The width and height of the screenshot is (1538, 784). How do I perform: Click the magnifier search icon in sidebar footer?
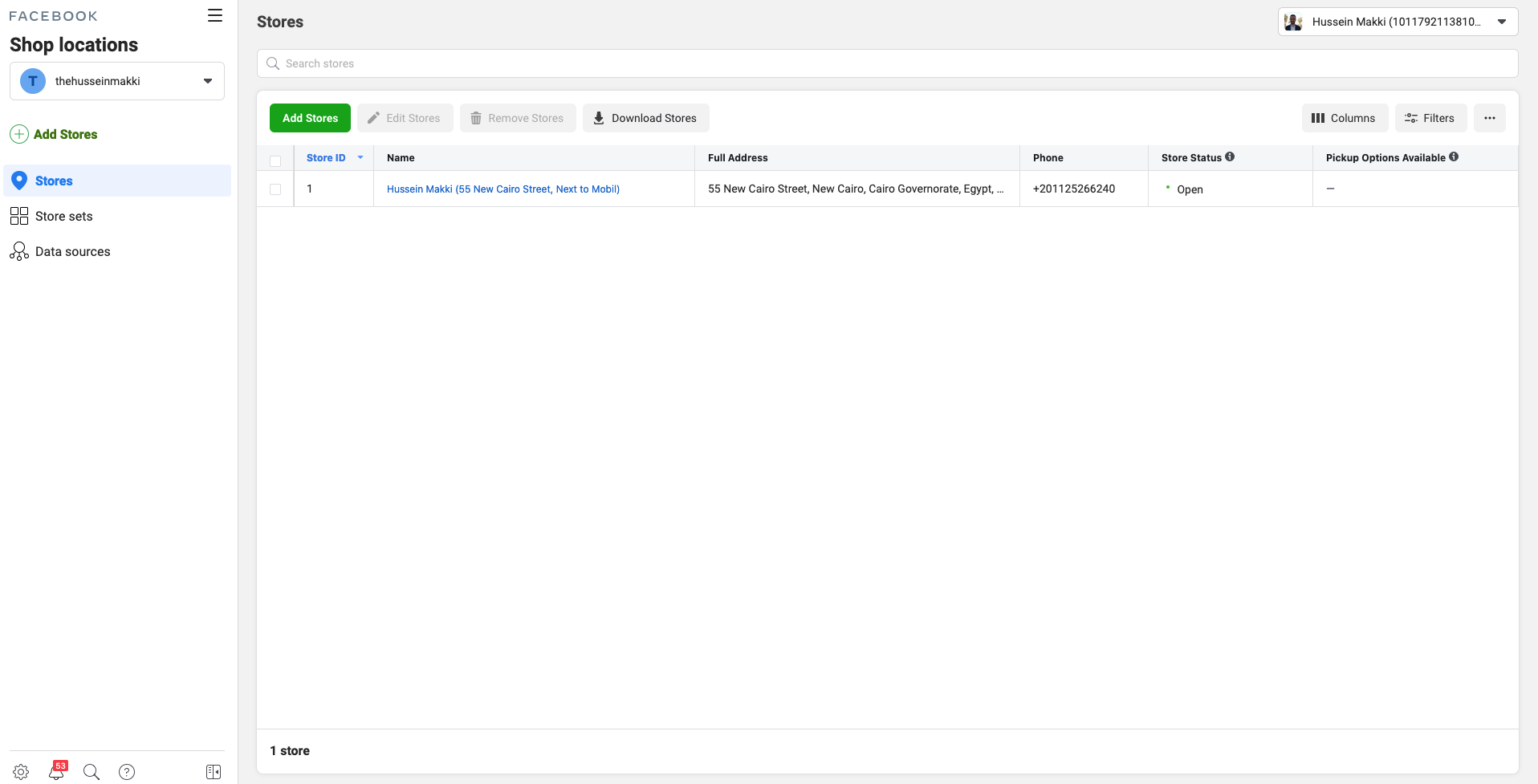pos(92,772)
